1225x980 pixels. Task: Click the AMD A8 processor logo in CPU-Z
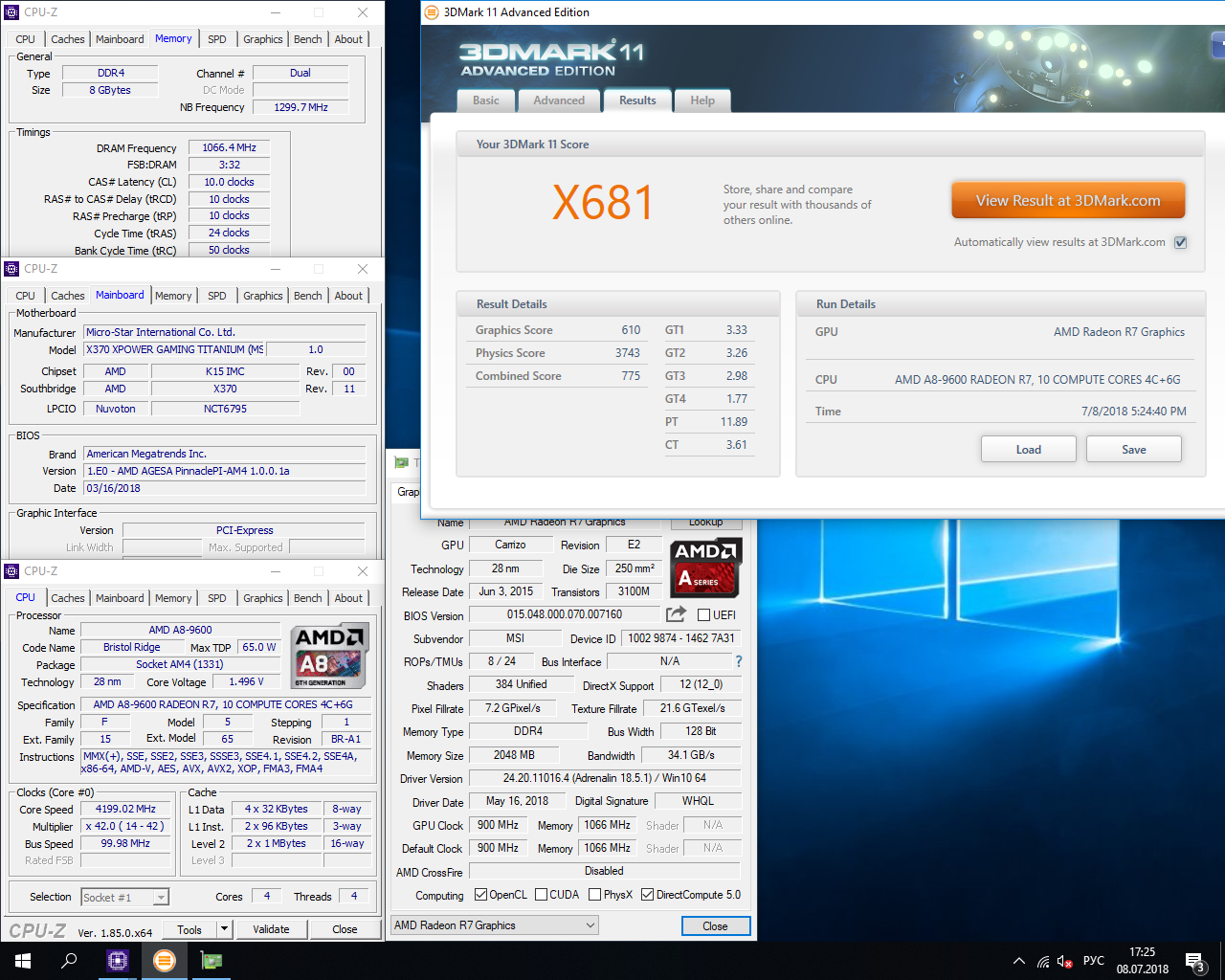[328, 657]
